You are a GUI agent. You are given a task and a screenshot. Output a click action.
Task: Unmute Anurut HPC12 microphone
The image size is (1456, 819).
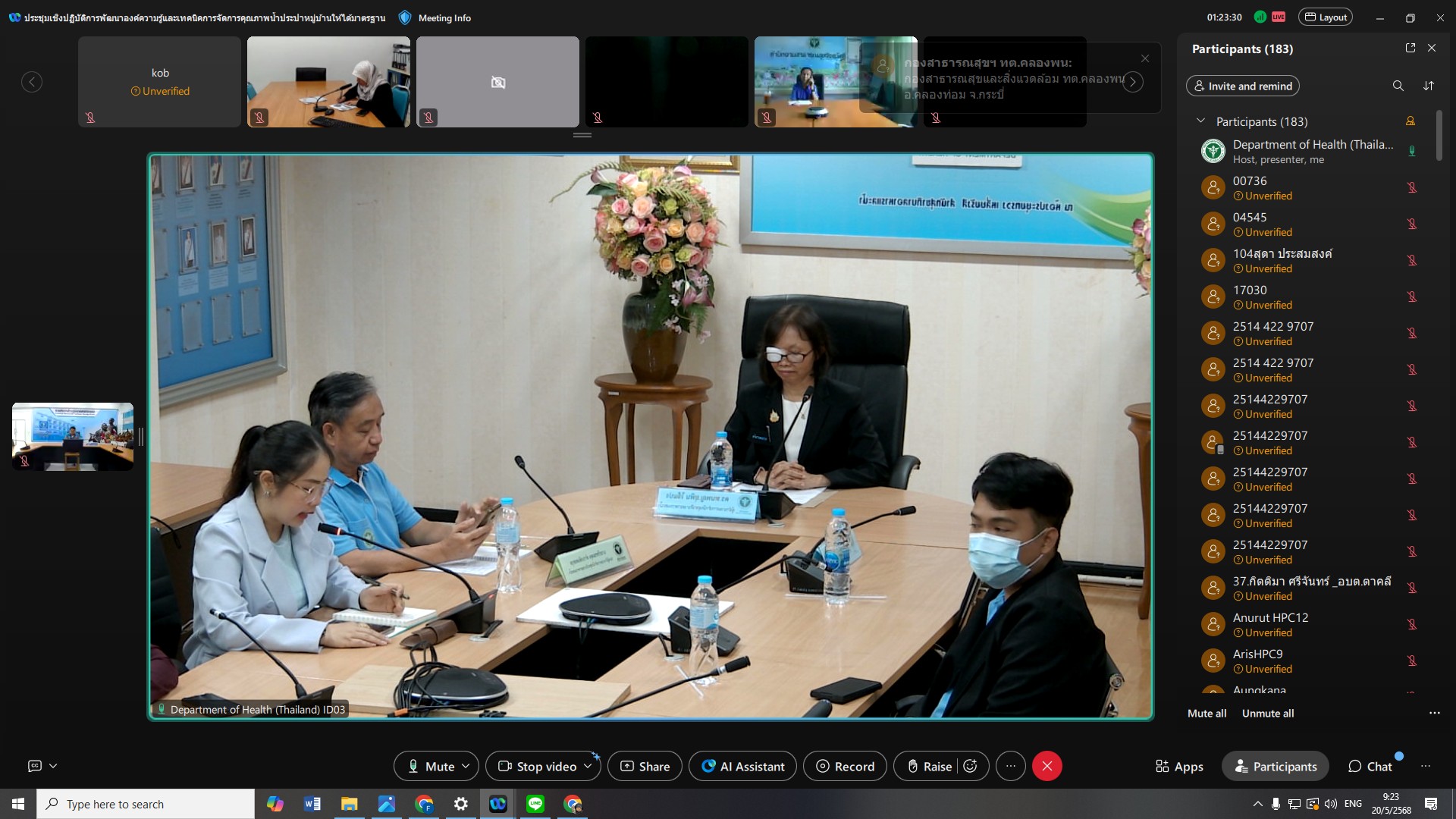[x=1412, y=624]
